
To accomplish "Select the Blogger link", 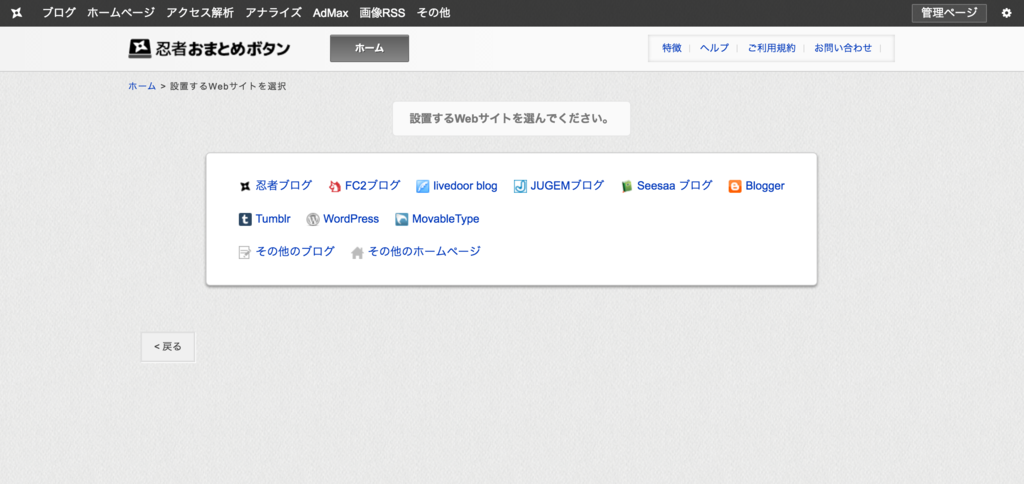I will 765,186.
